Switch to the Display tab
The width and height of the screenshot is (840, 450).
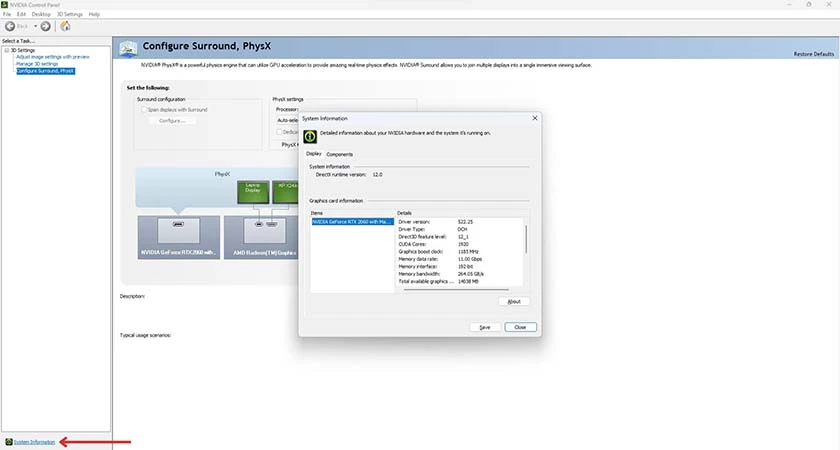[313, 154]
